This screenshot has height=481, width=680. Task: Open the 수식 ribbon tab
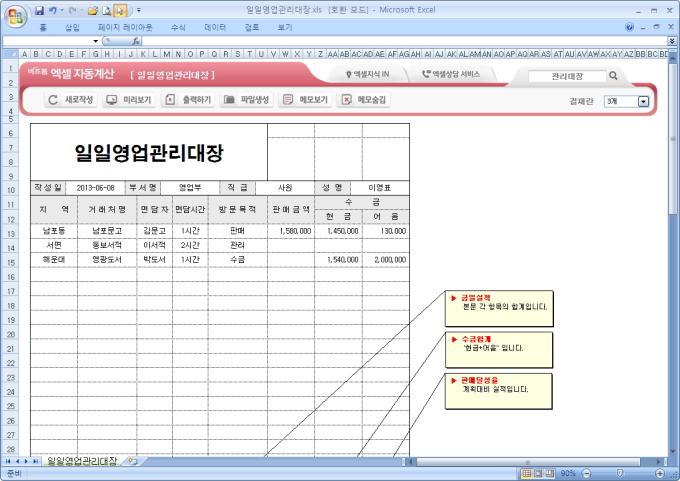point(178,27)
